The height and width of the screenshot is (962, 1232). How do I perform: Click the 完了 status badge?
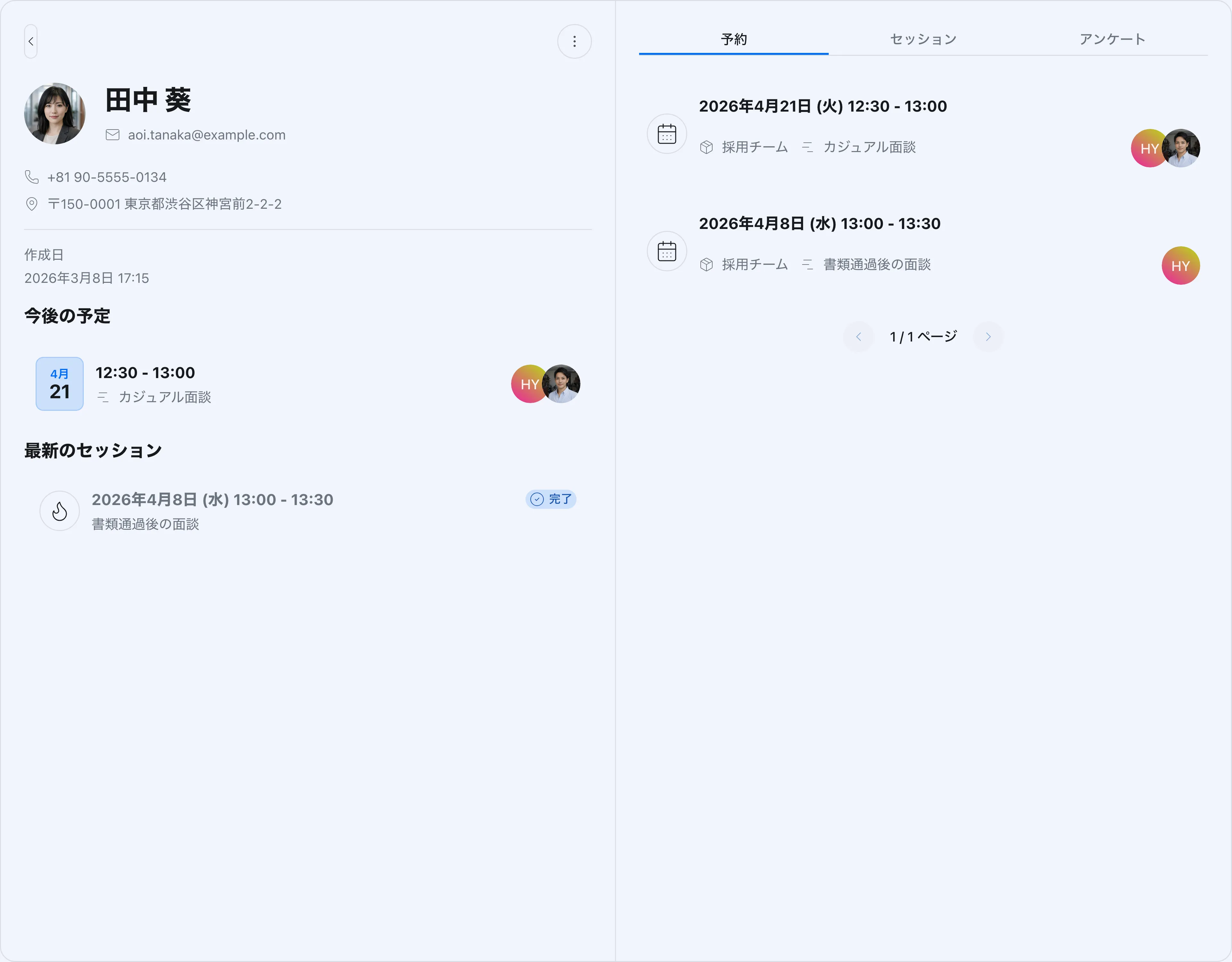point(551,499)
